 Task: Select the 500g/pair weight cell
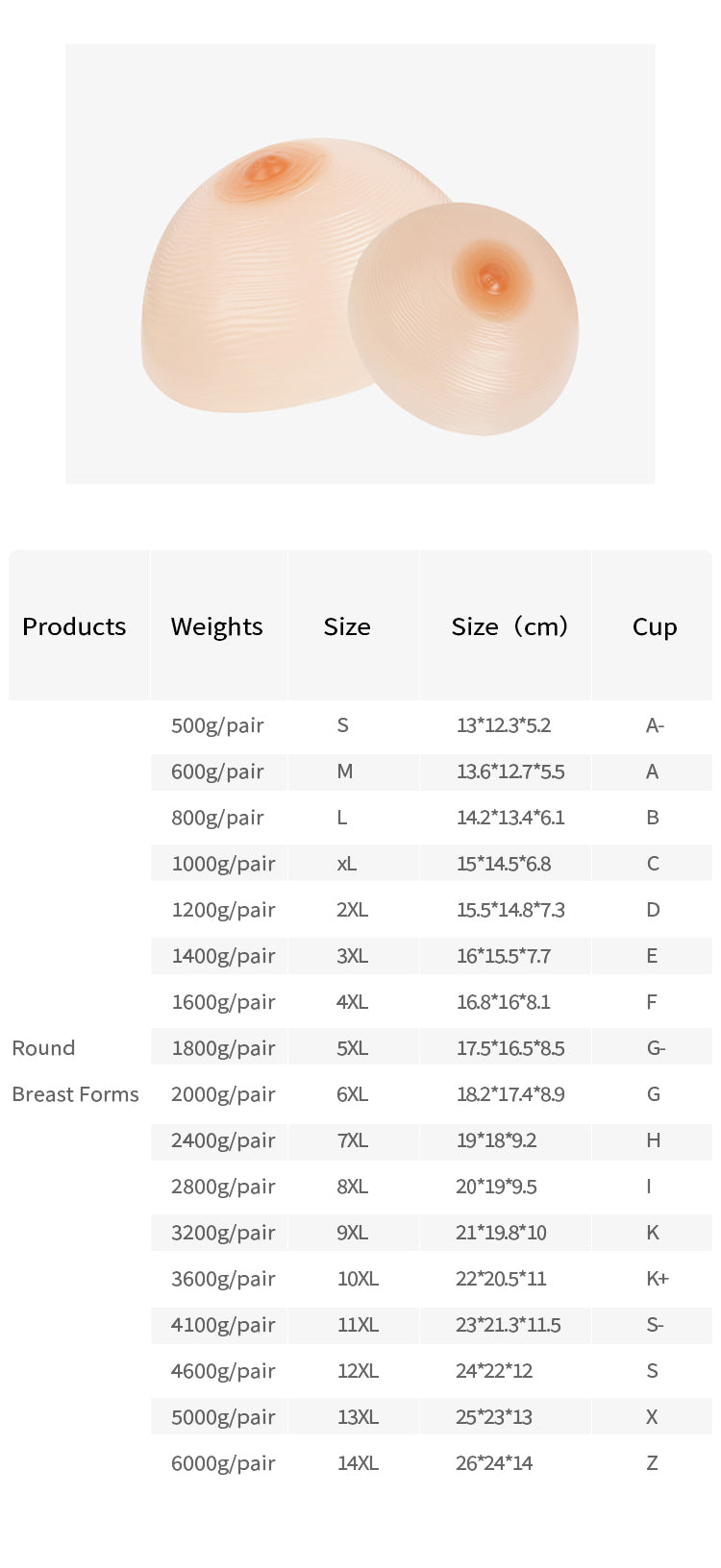click(217, 725)
